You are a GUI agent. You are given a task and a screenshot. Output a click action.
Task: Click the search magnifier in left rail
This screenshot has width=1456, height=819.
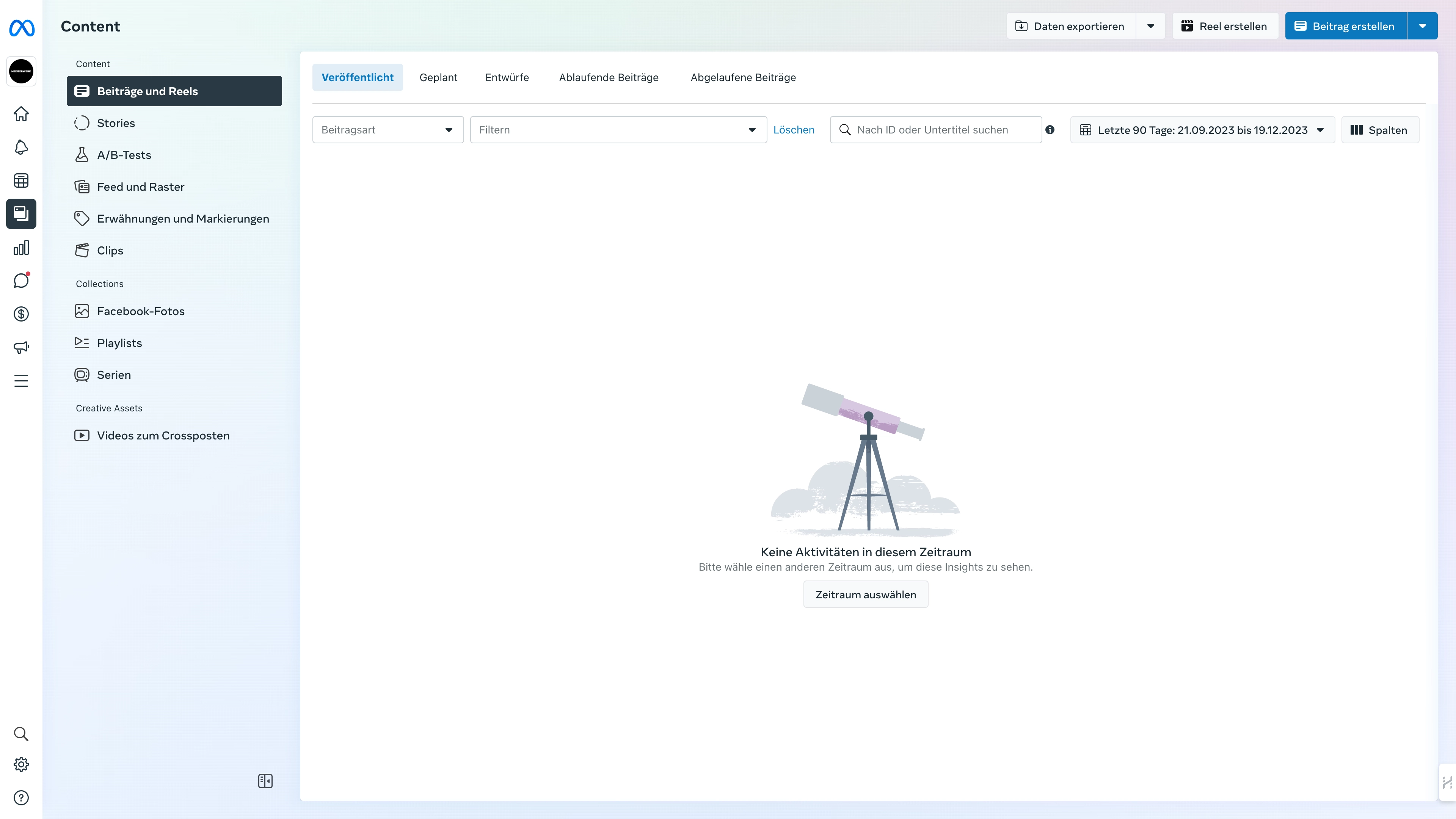pyautogui.click(x=22, y=734)
